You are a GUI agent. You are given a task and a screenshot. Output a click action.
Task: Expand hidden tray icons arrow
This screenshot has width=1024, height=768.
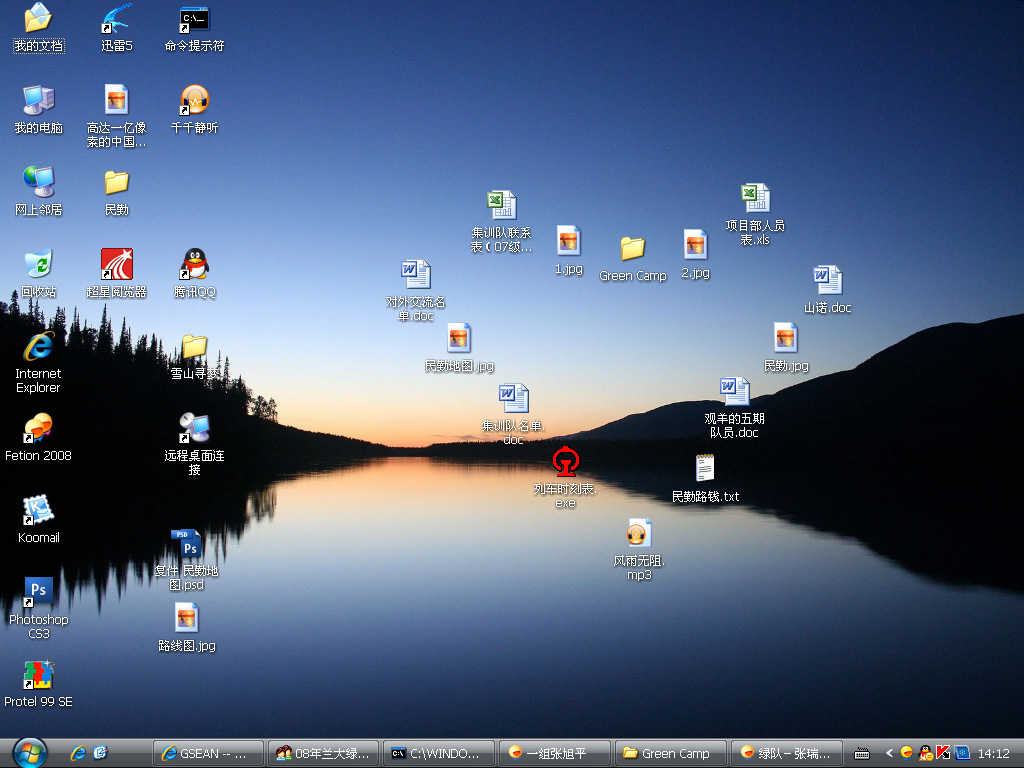[889, 753]
